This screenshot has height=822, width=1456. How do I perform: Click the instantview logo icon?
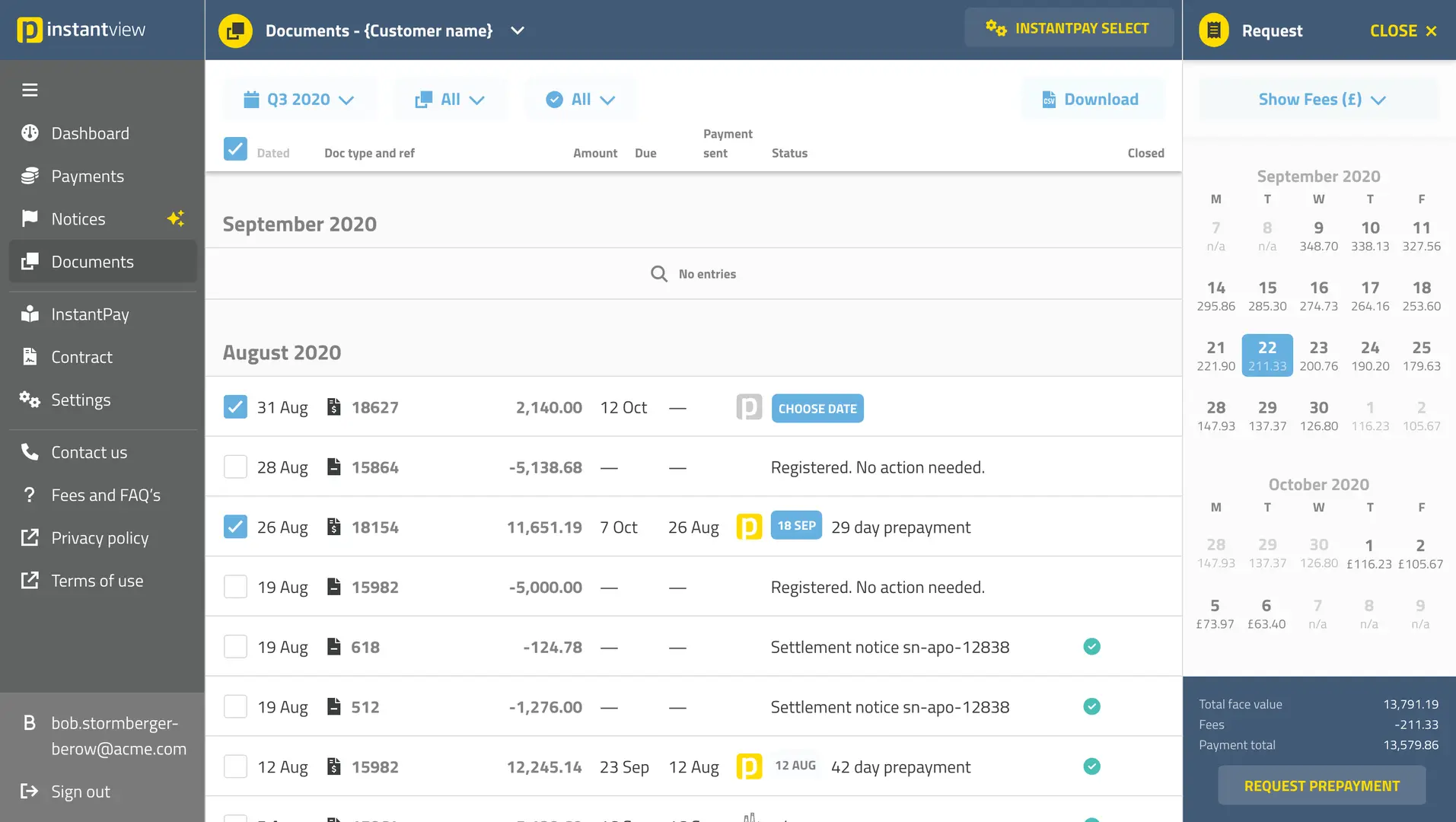click(x=30, y=30)
